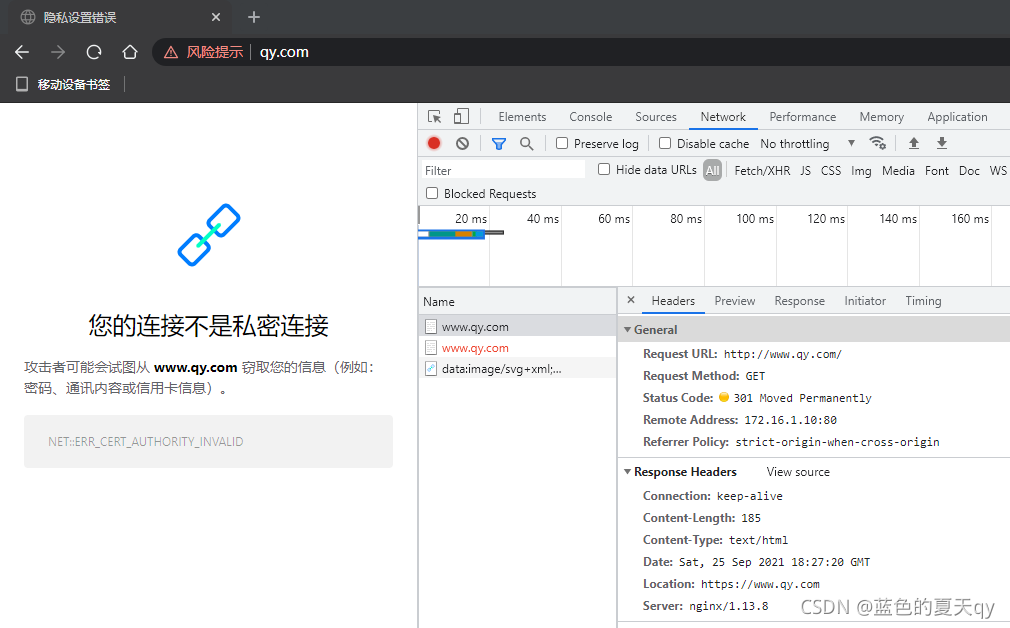Stop recording with the red record button

click(x=434, y=143)
